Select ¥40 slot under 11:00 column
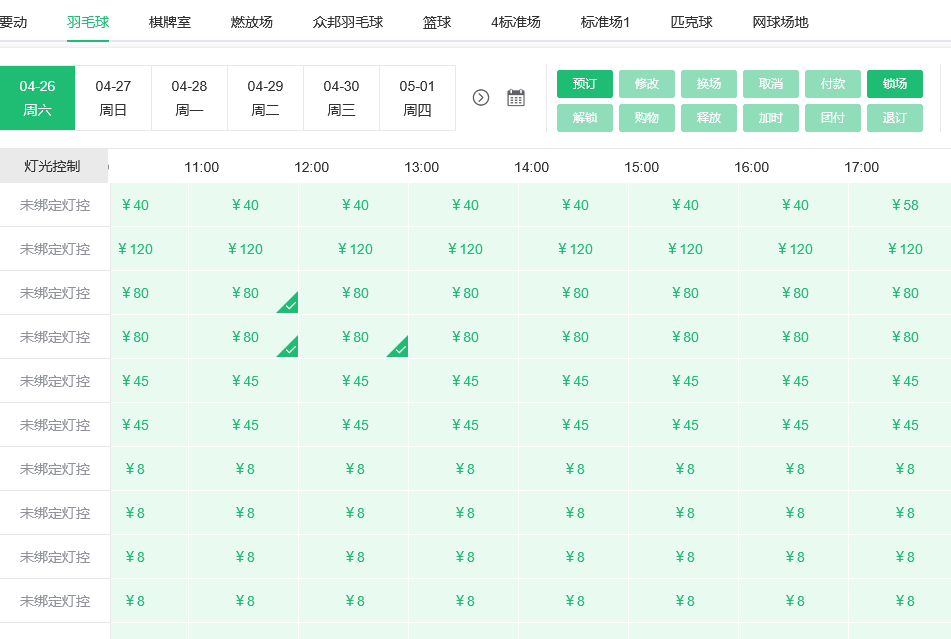Viewport: 951px width, 639px height. click(244, 205)
